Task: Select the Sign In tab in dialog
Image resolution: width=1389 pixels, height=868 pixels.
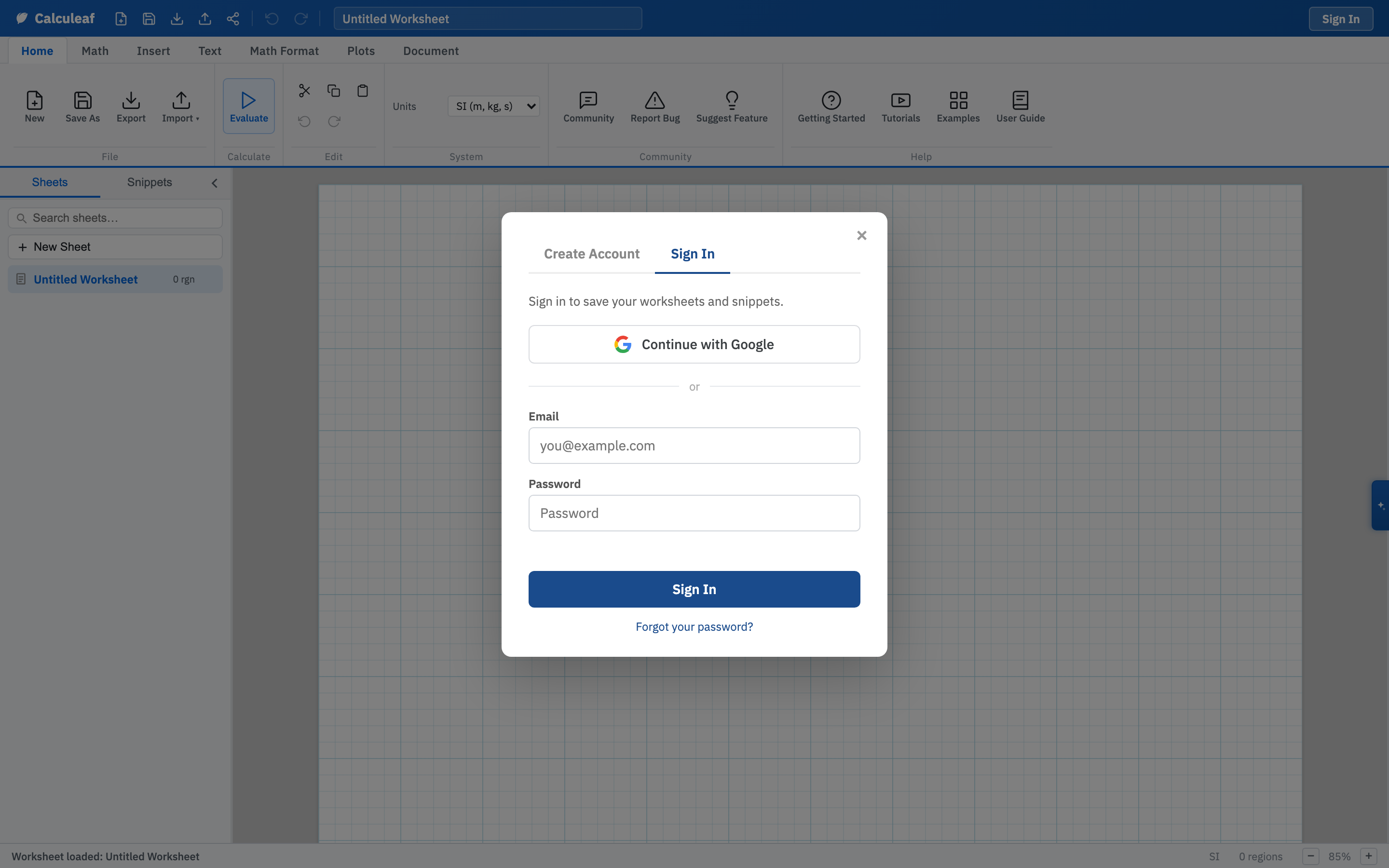Action: [x=693, y=254]
